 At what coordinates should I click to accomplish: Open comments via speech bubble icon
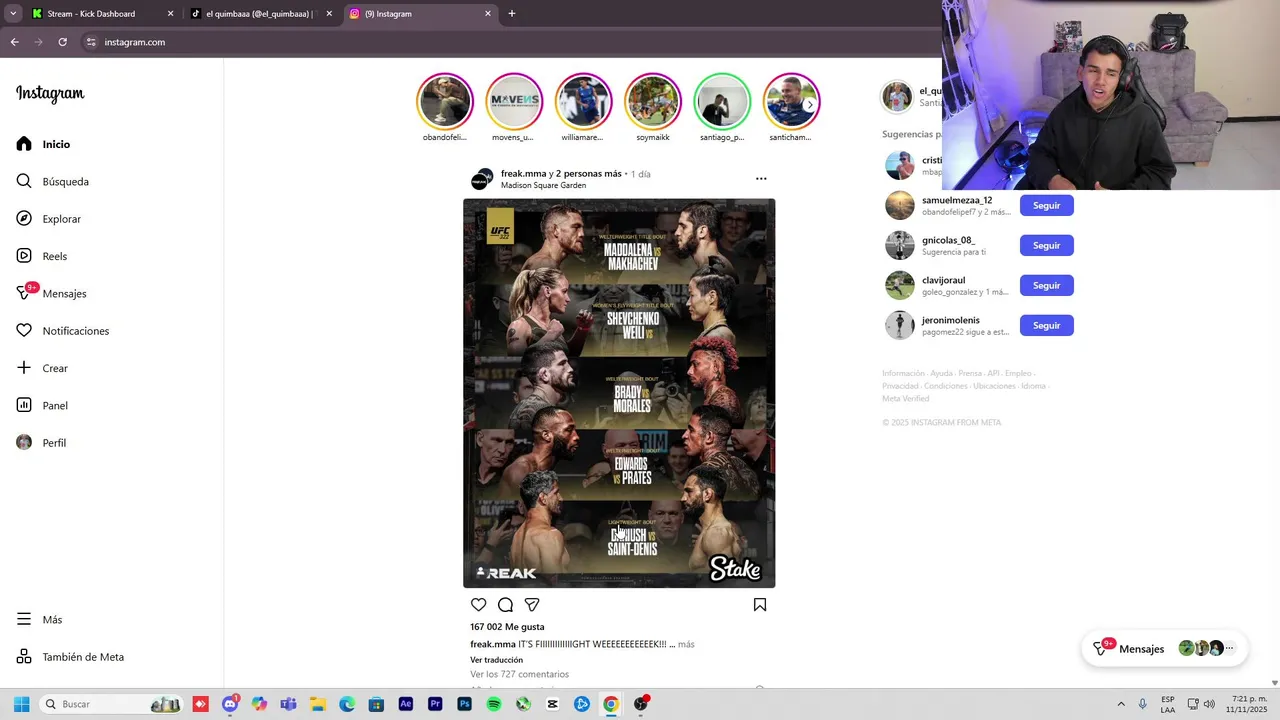(505, 605)
